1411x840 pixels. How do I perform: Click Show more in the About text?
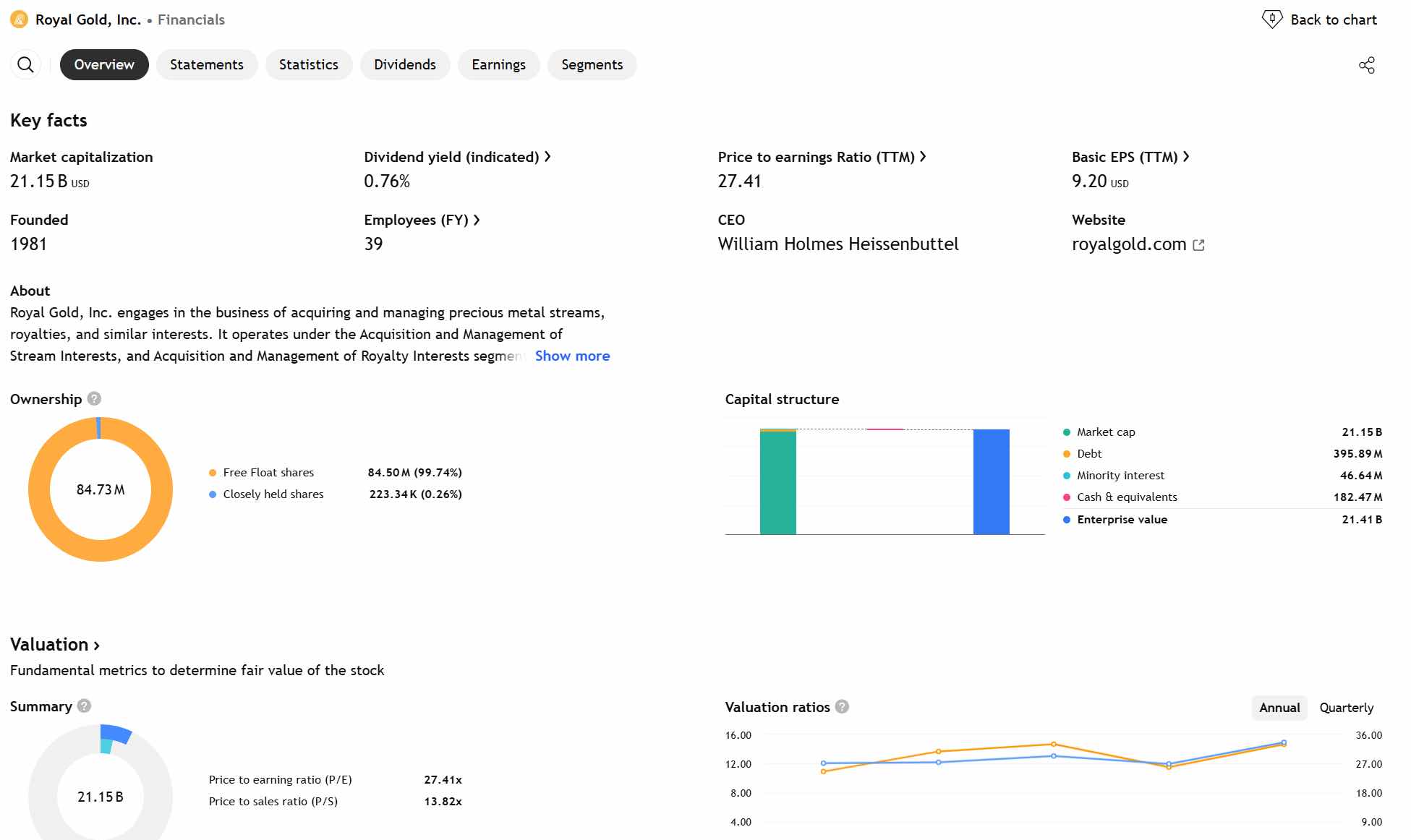click(x=572, y=356)
